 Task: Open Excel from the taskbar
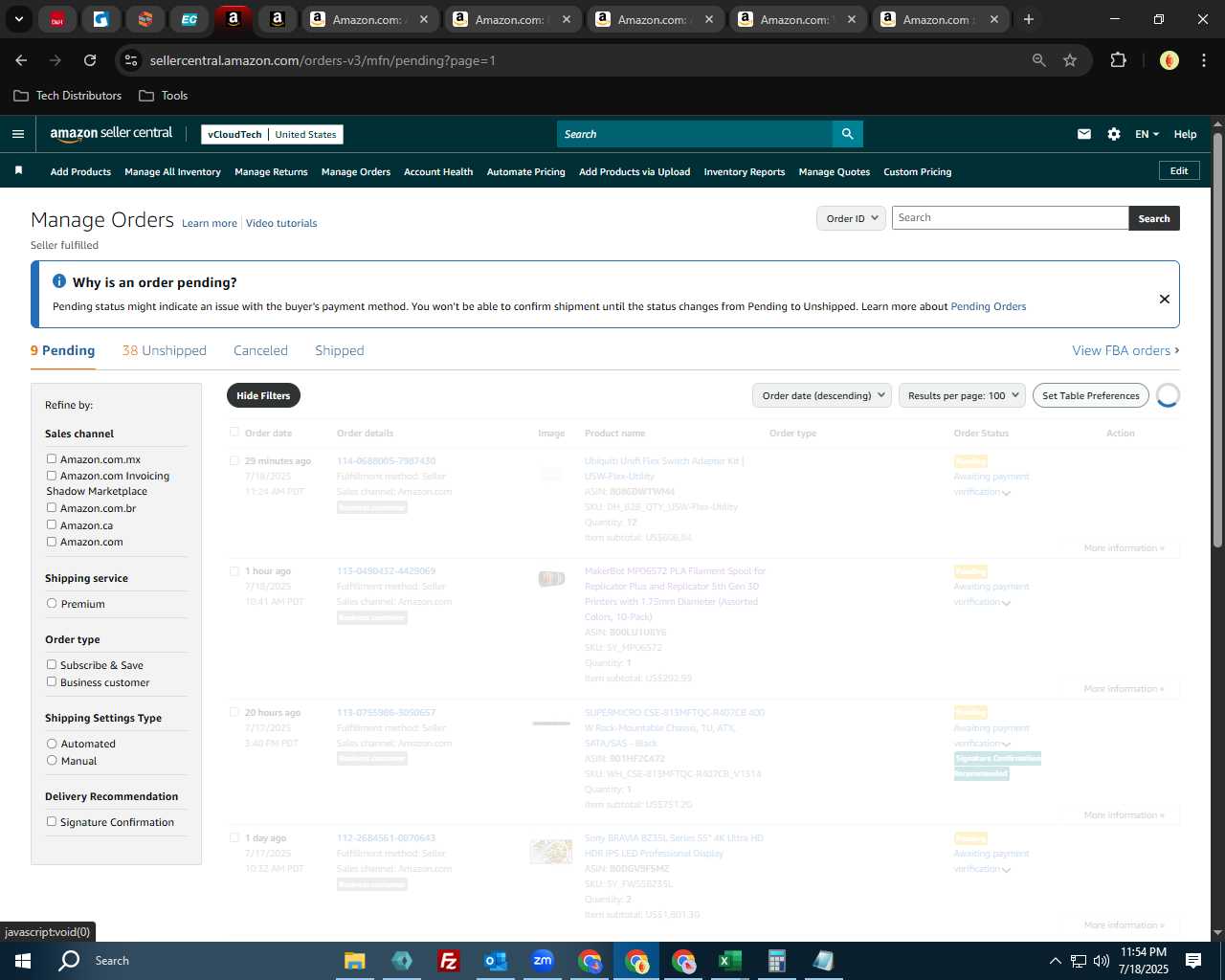click(729, 961)
